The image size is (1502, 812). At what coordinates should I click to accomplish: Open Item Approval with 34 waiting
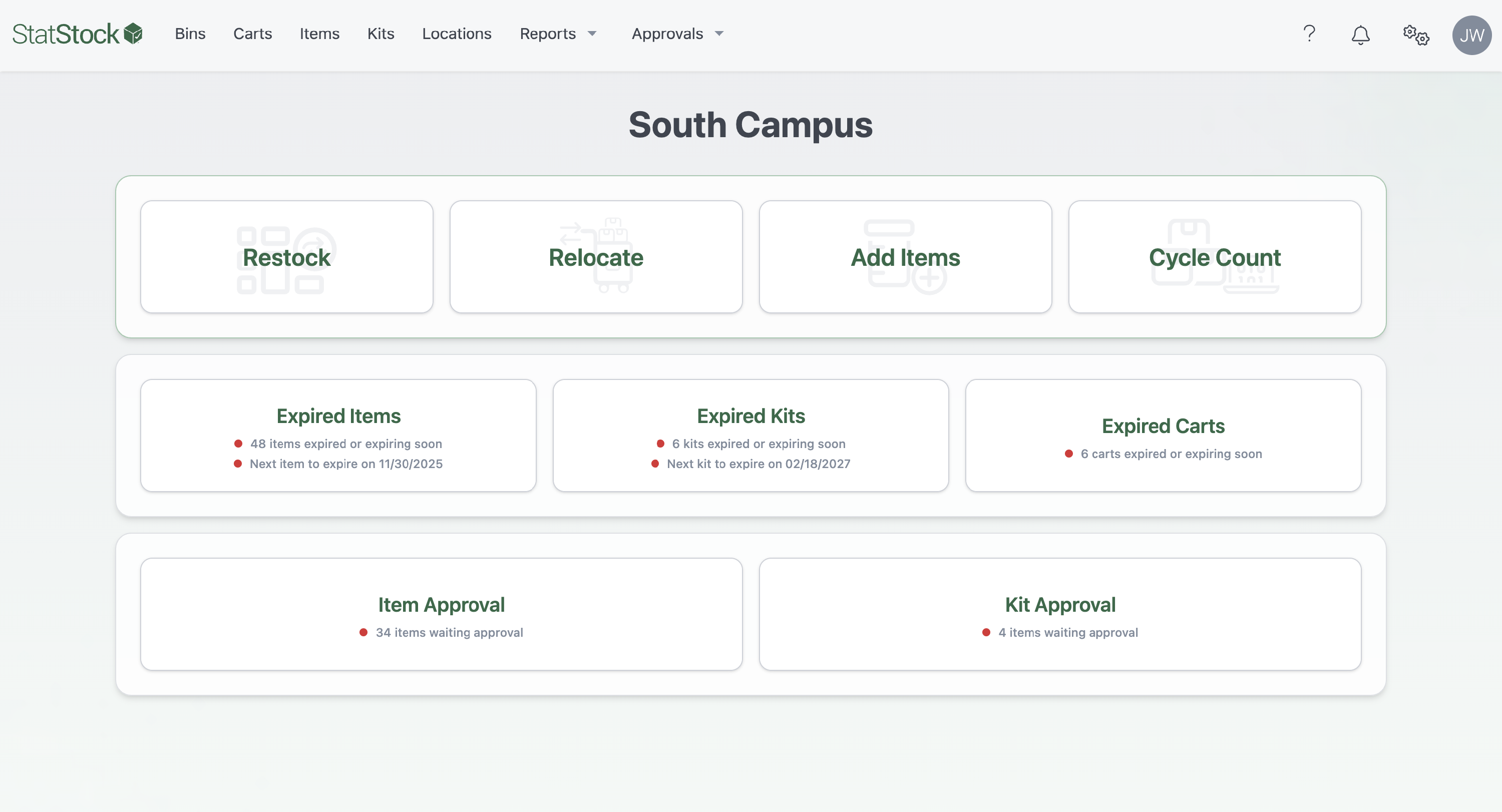pos(441,614)
